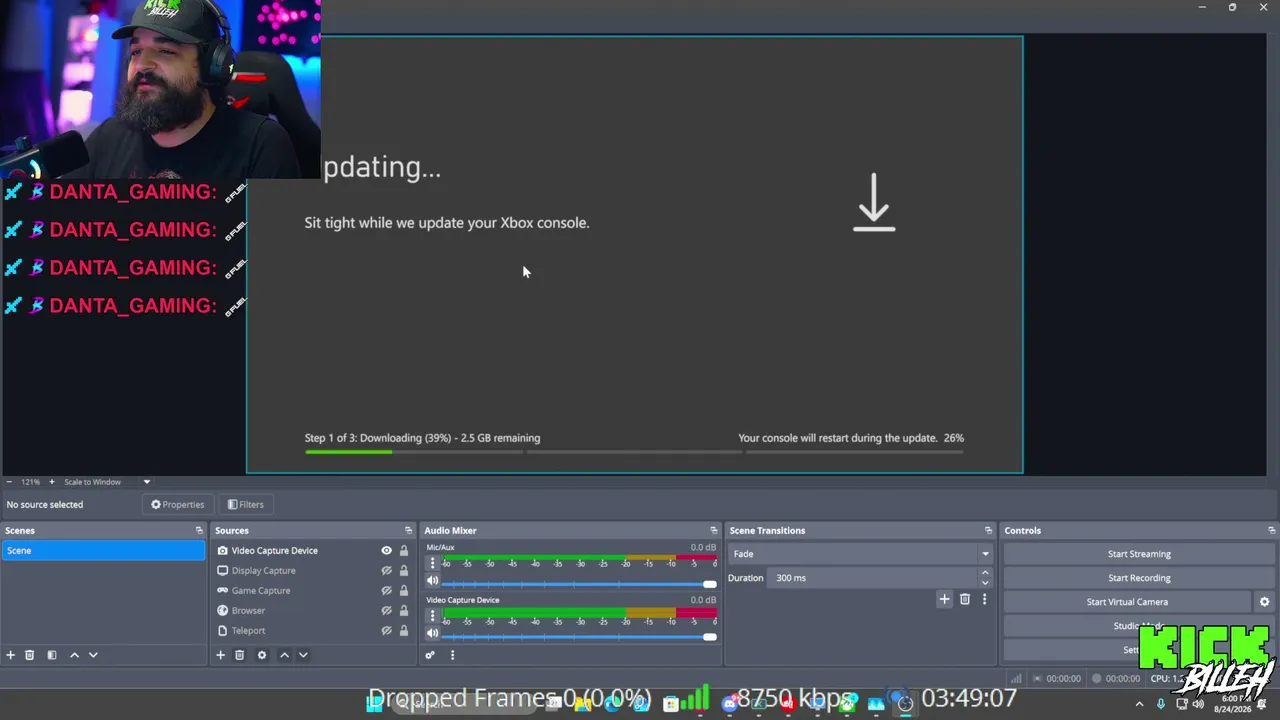Mute the Video Capture Device audio

tap(433, 633)
